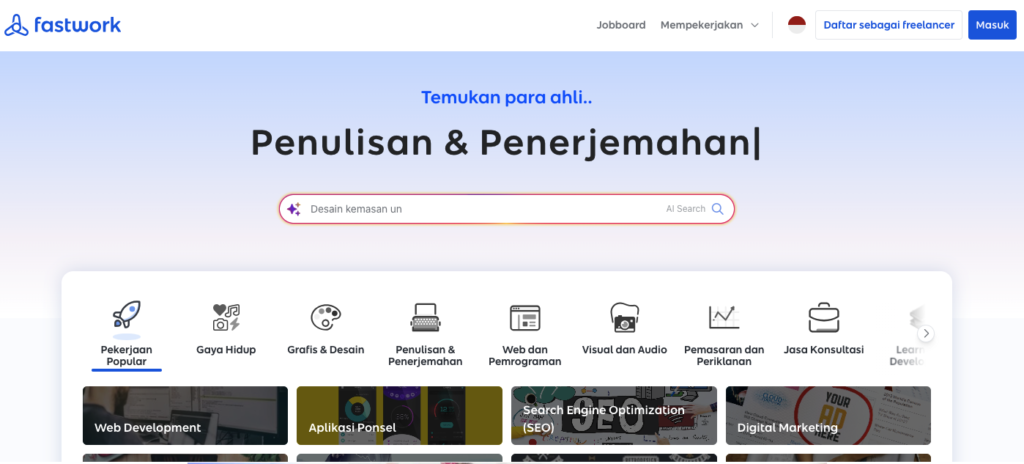Select the Penulisan & Penerjemahan typewriter icon
Viewport: 1024px width, 464px height.
(425, 318)
